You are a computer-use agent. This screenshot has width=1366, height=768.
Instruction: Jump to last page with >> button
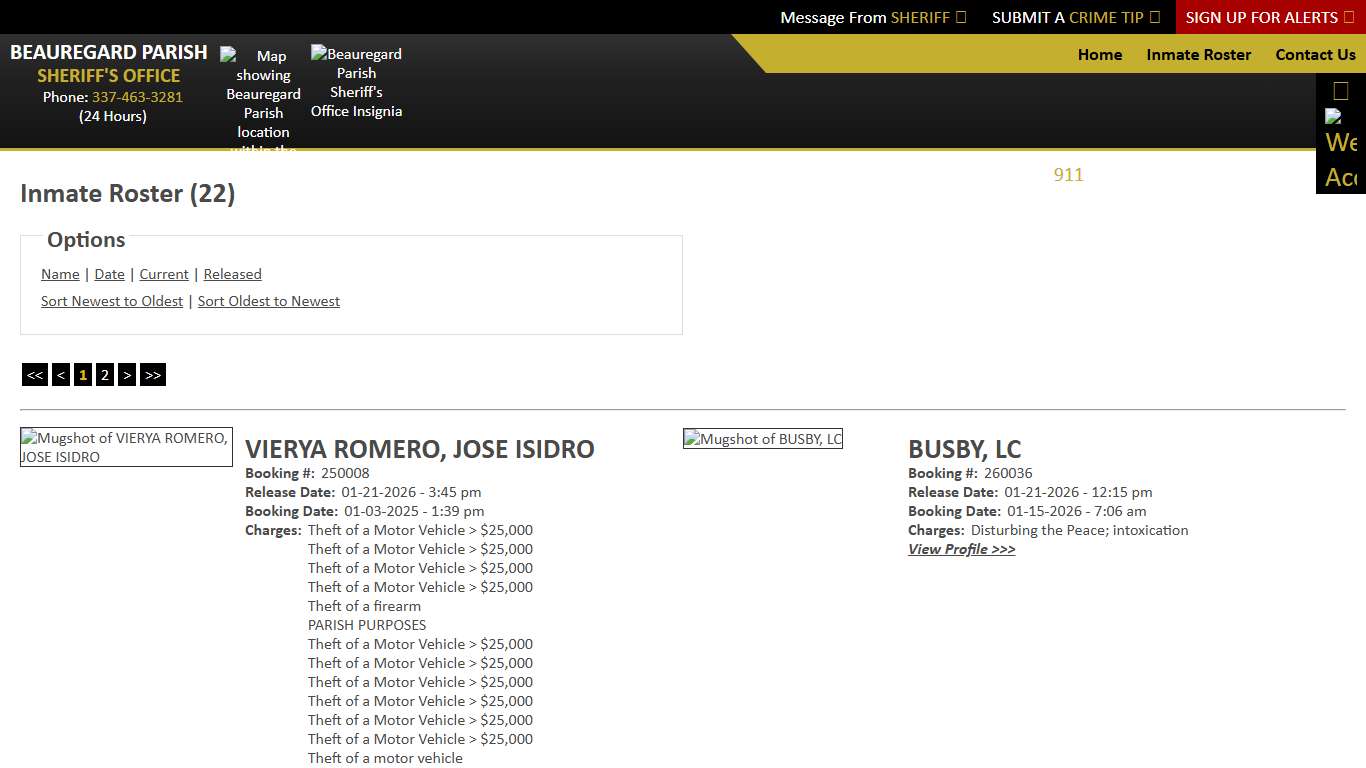152,375
